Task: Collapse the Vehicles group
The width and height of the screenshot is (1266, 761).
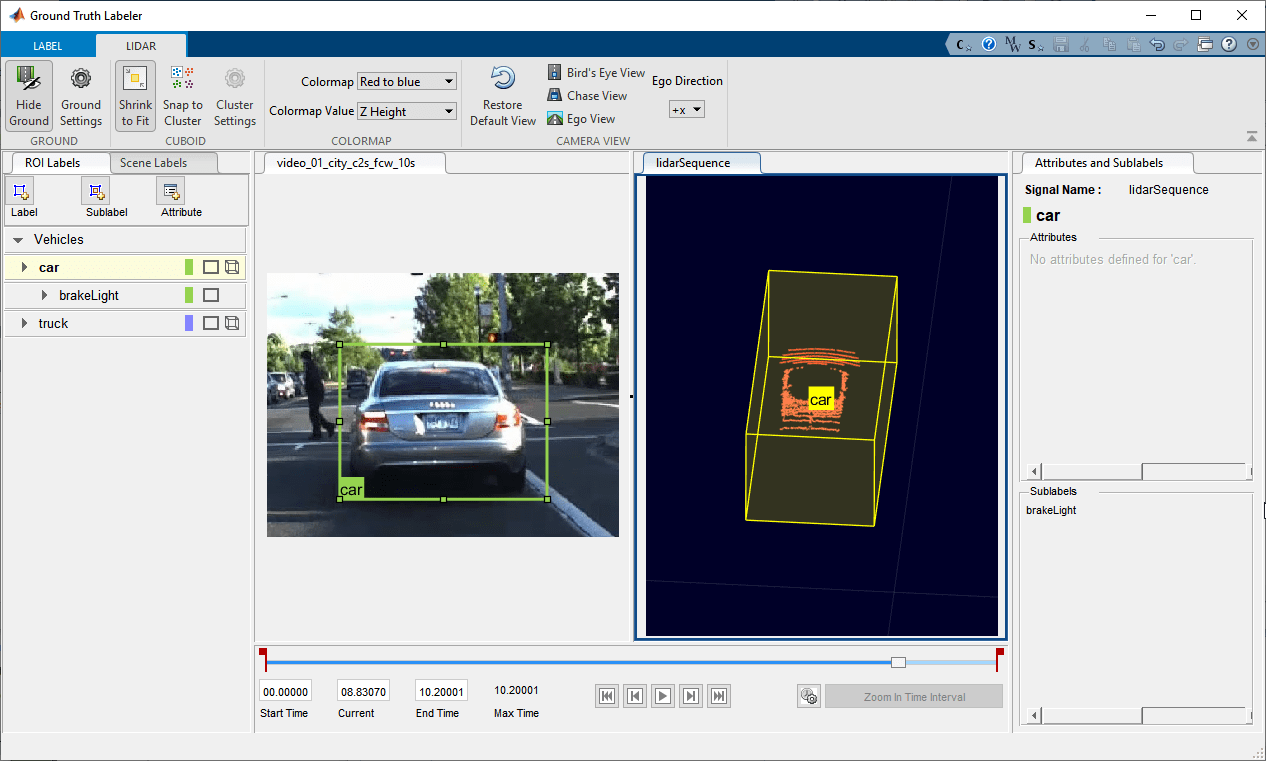Action: [19, 240]
